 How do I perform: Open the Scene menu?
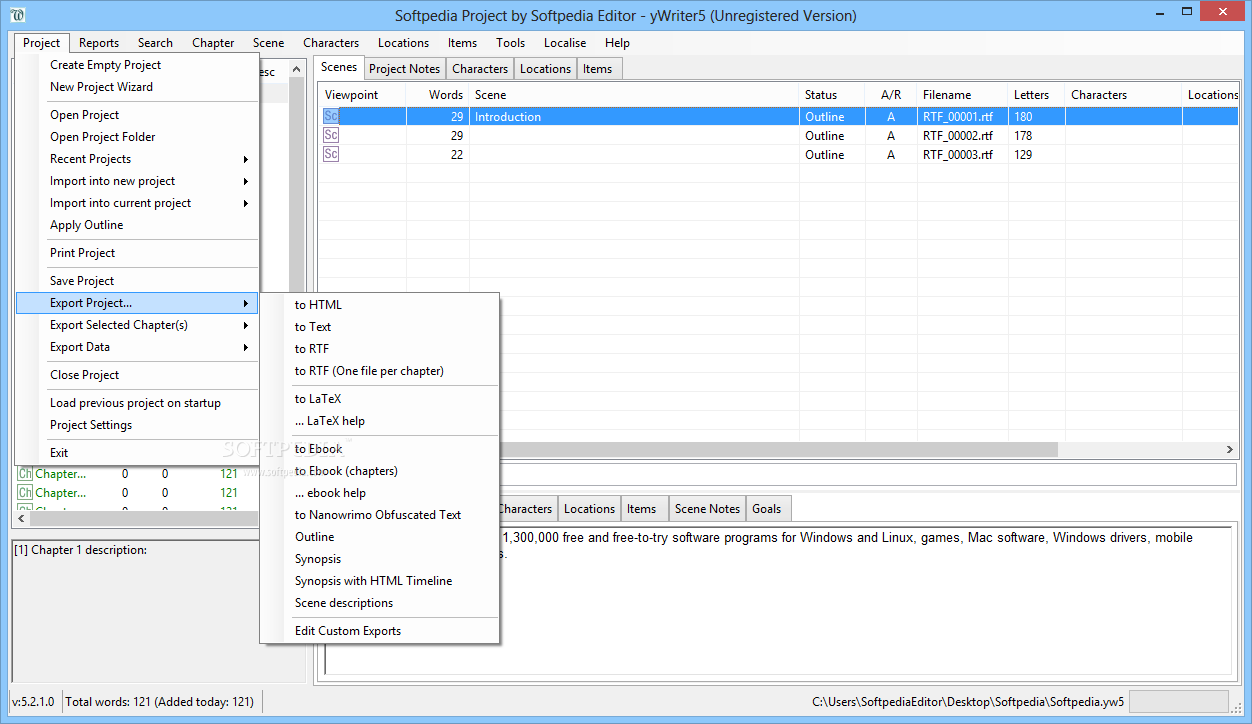(x=268, y=43)
